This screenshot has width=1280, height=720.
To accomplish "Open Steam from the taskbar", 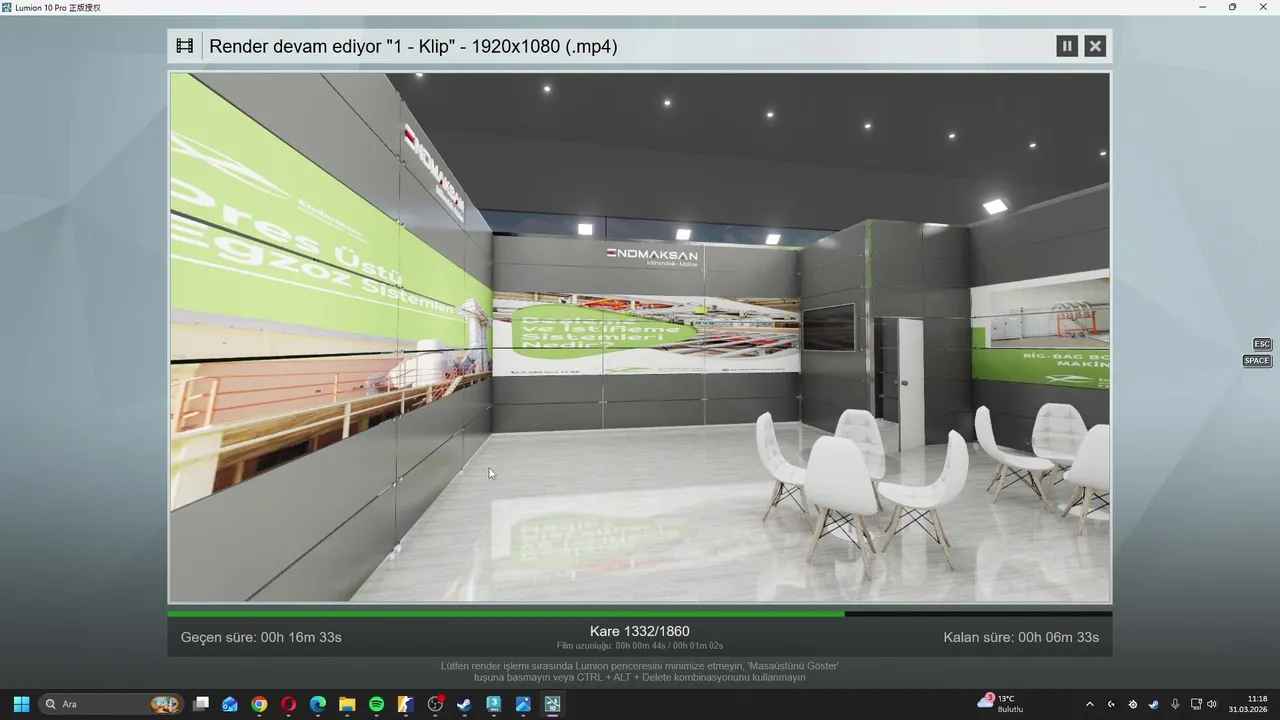I will (x=464, y=704).
